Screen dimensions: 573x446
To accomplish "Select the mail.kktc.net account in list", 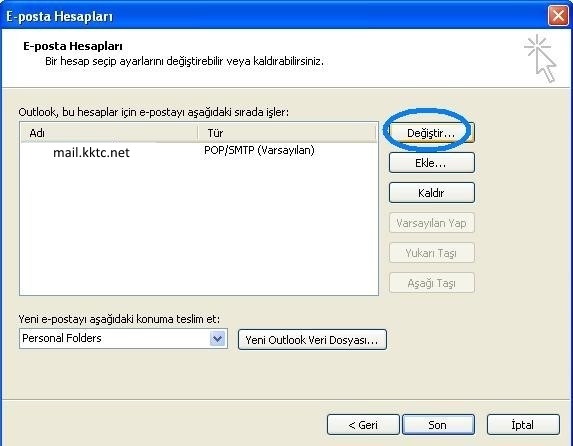I will click(x=91, y=152).
